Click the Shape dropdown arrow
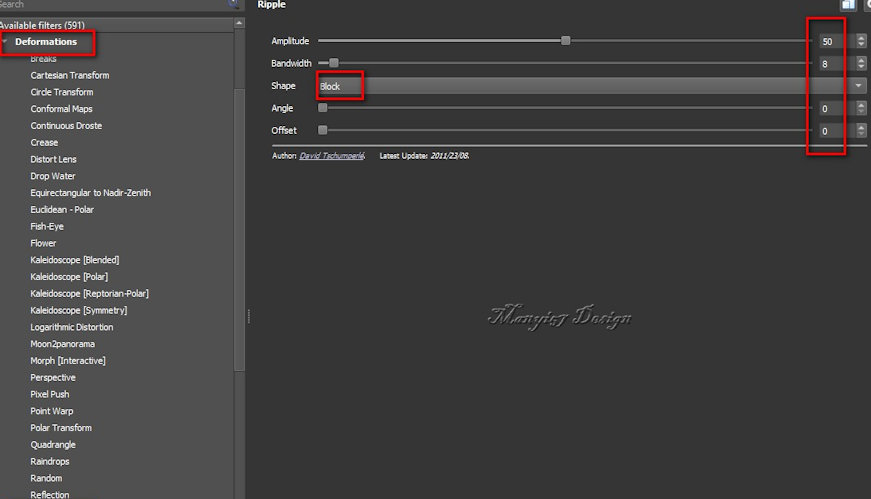The width and height of the screenshot is (871, 499). pyautogui.click(x=859, y=86)
